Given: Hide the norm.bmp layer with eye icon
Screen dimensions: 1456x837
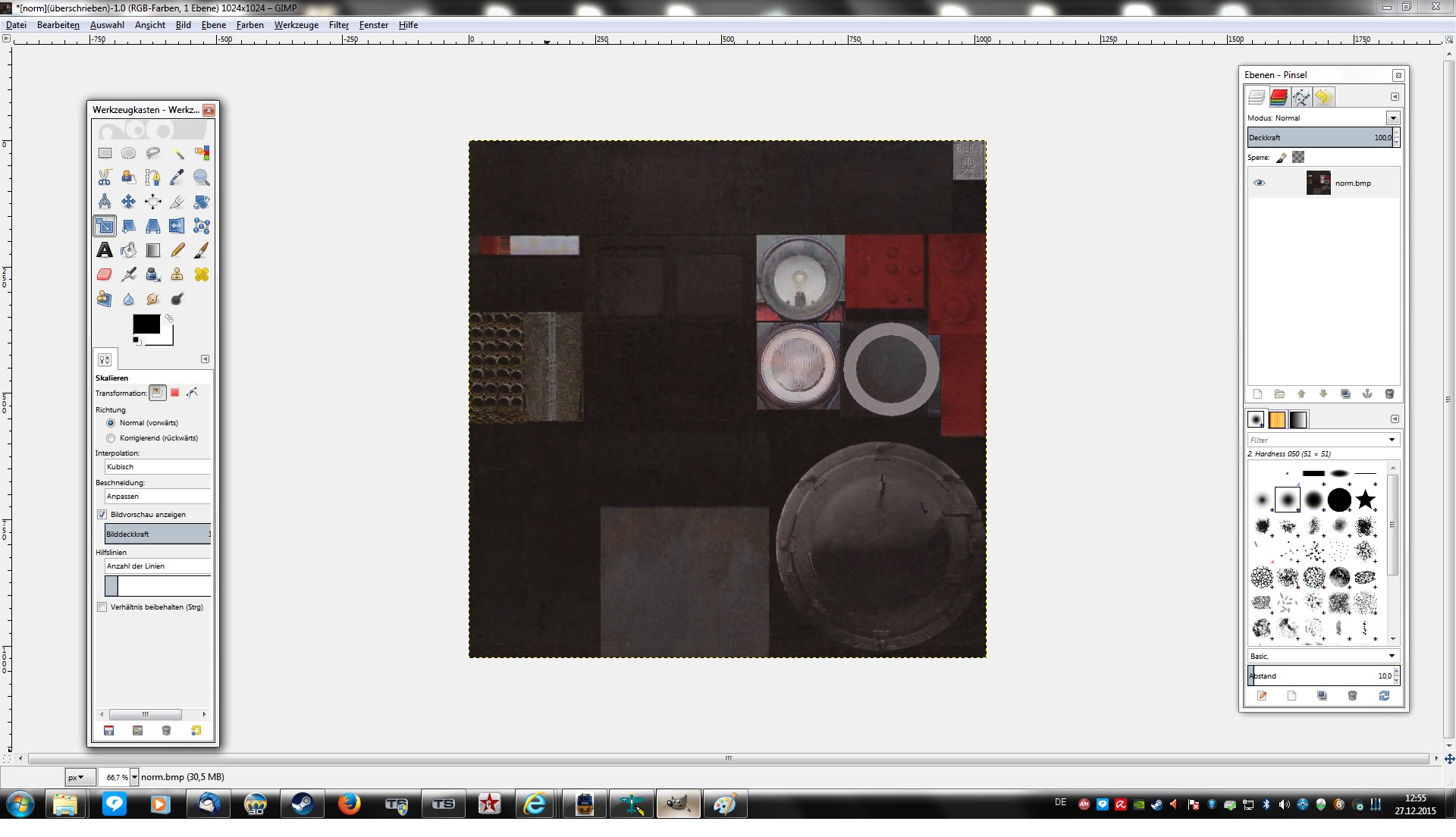Looking at the screenshot, I should pos(1260,183).
